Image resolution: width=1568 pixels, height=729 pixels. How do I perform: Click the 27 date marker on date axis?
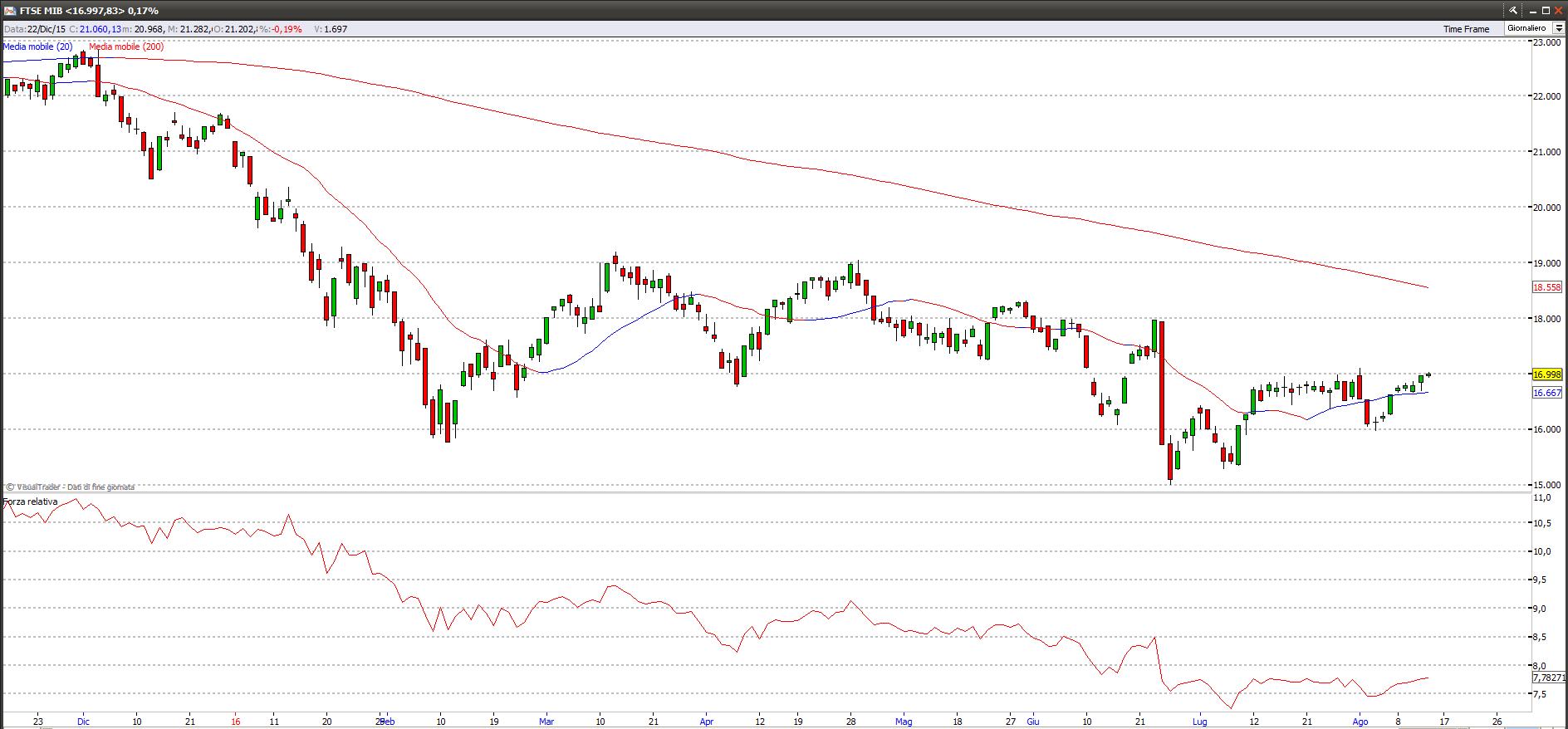point(1011,722)
